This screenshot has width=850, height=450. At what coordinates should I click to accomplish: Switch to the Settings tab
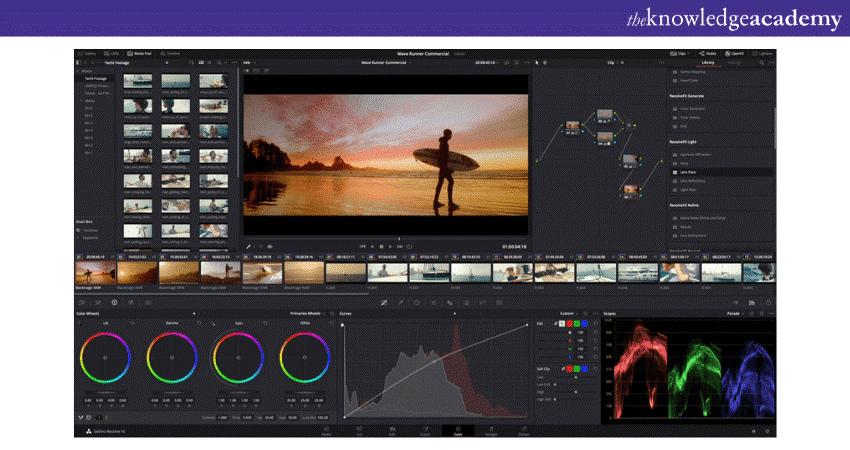735,63
